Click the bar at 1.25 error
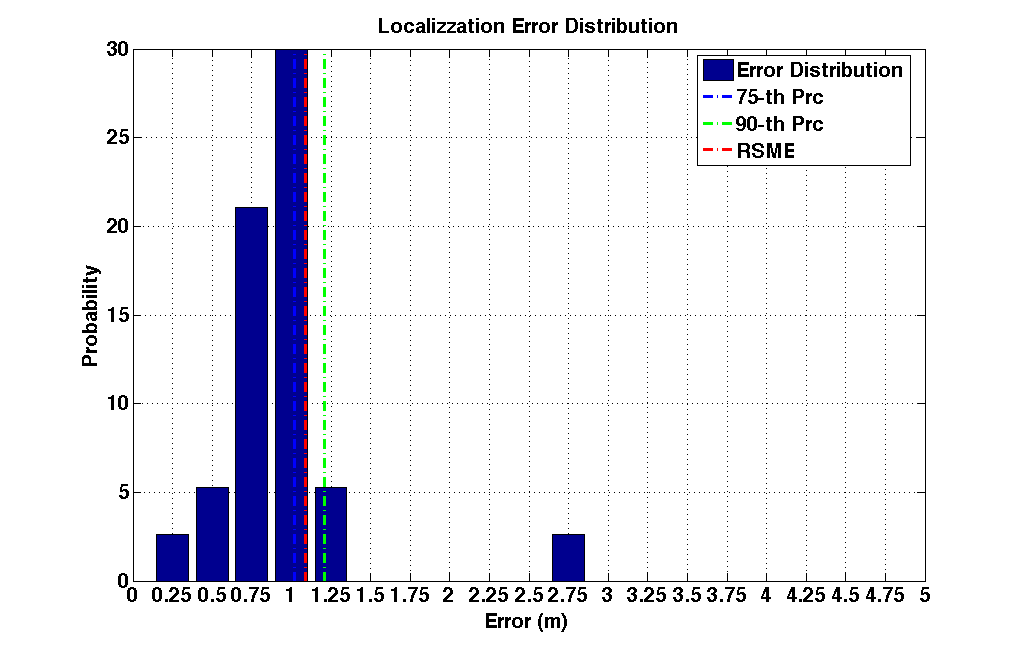 coord(331,534)
